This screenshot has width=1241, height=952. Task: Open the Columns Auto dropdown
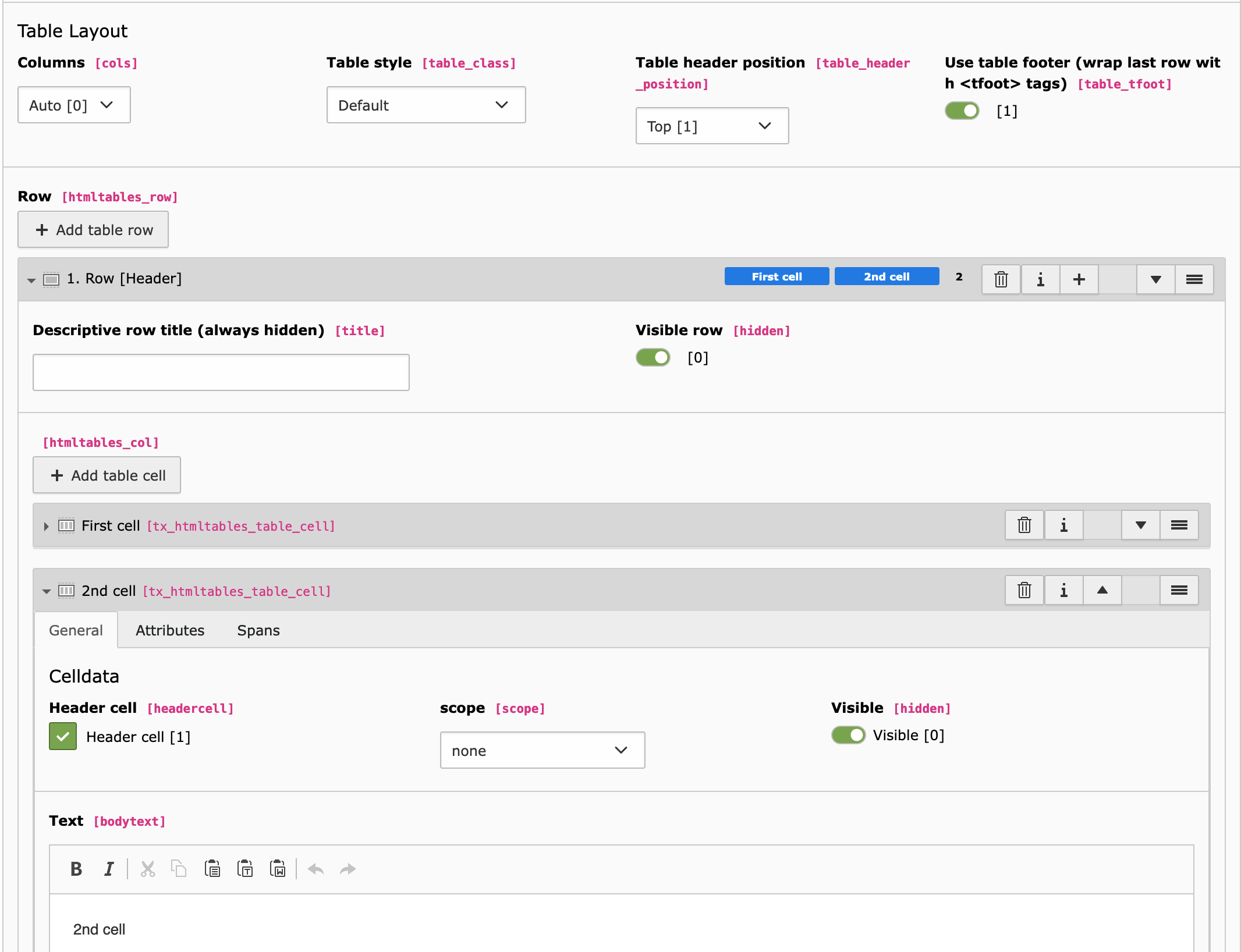(x=74, y=105)
